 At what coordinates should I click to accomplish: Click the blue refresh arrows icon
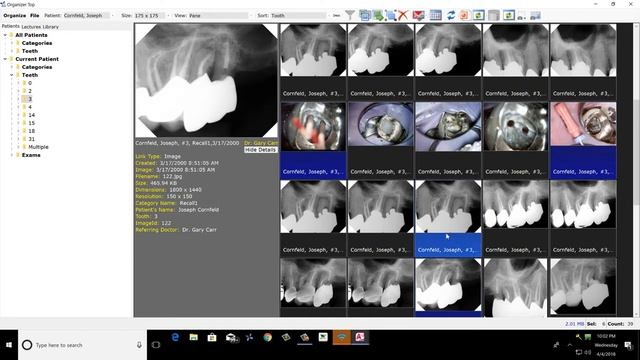tap(451, 16)
